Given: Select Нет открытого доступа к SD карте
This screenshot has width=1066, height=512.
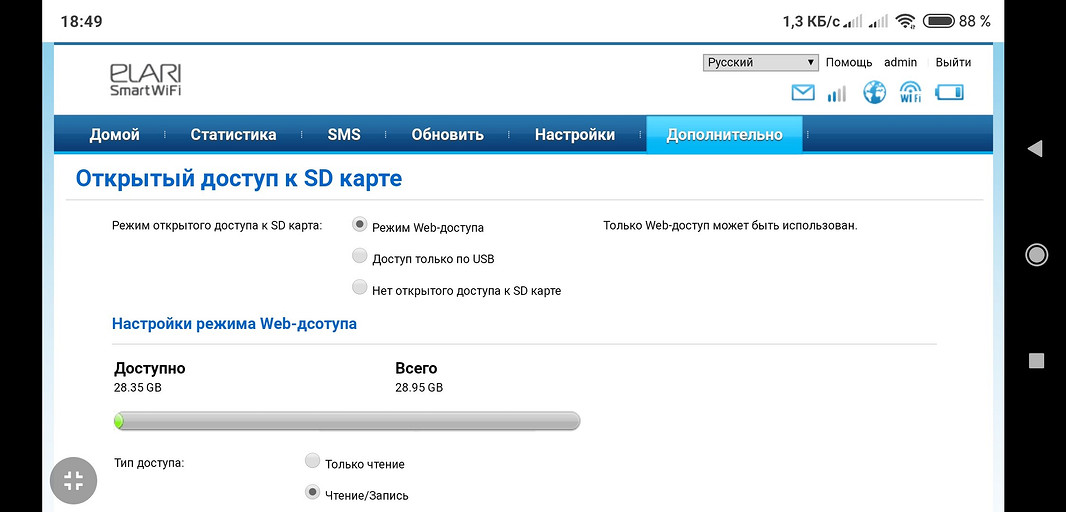Looking at the screenshot, I should pyautogui.click(x=360, y=288).
